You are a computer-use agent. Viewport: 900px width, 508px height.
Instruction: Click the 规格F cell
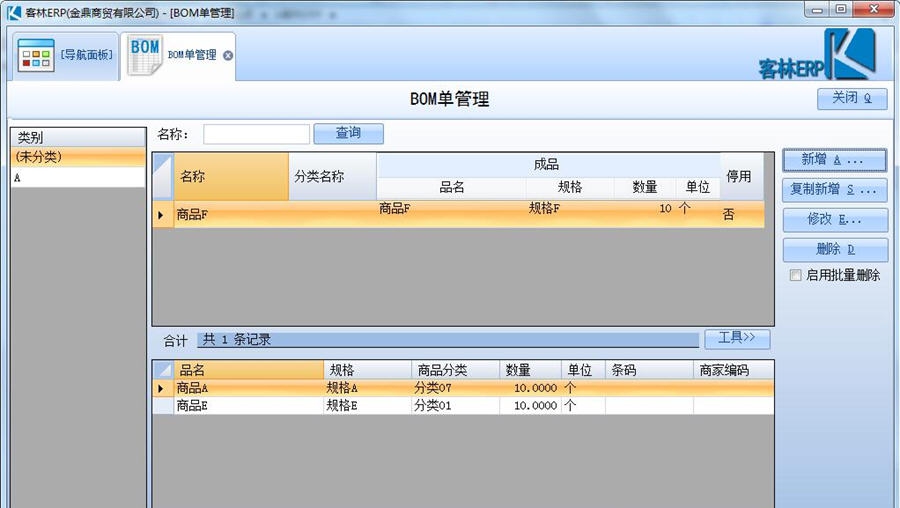570,209
